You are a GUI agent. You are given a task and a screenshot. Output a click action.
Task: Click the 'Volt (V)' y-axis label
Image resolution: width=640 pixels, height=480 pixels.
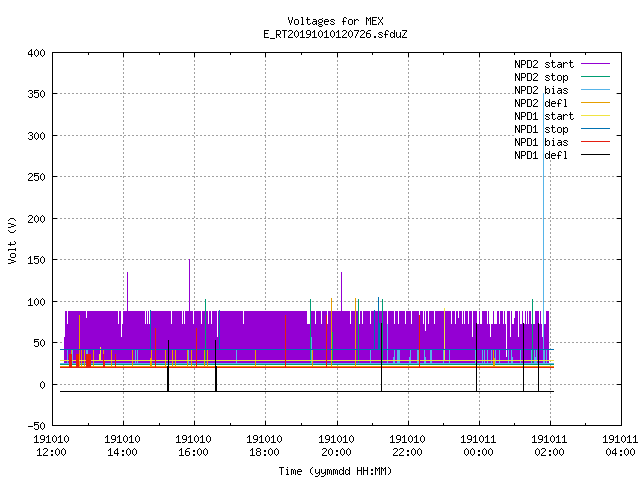coord(12,240)
